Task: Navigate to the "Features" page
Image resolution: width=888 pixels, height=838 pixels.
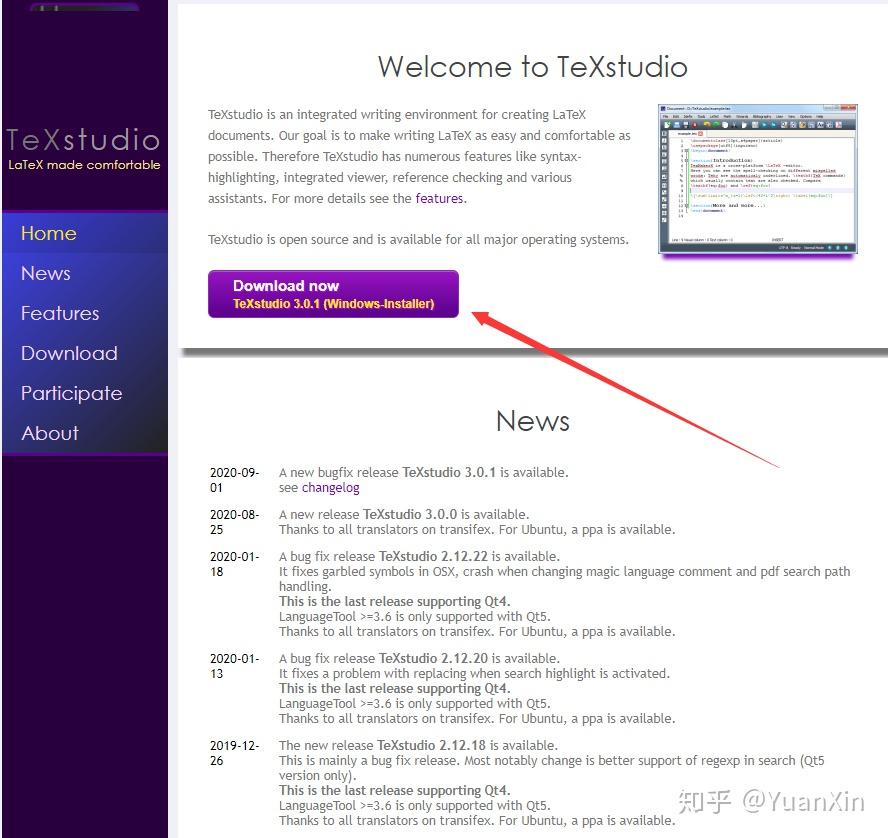Action: click(59, 313)
